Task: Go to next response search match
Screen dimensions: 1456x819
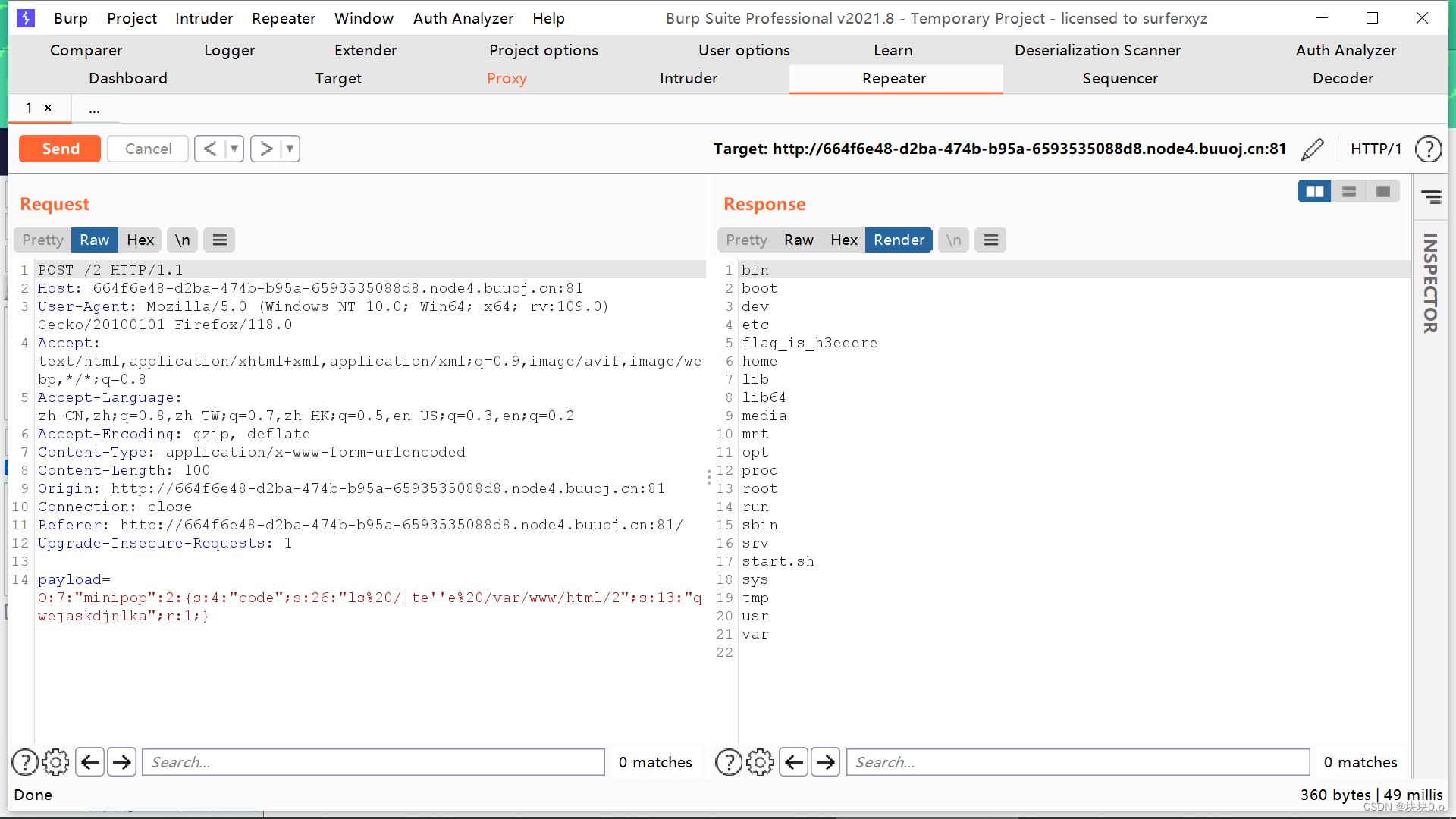Action: click(x=826, y=762)
